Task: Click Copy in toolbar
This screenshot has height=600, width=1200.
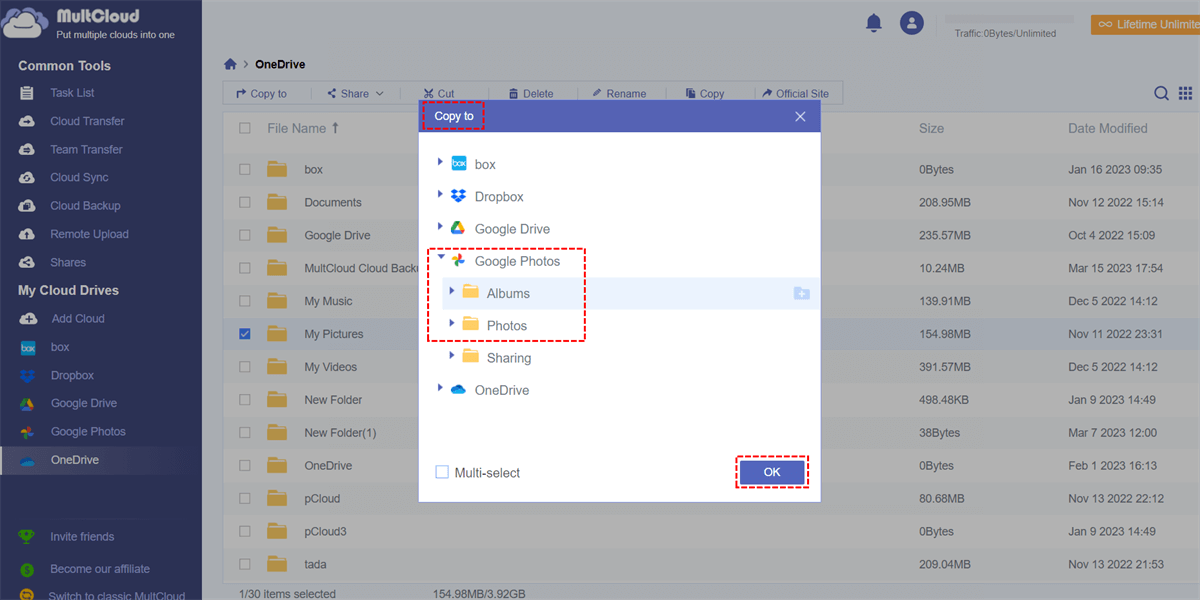Action: tap(705, 93)
